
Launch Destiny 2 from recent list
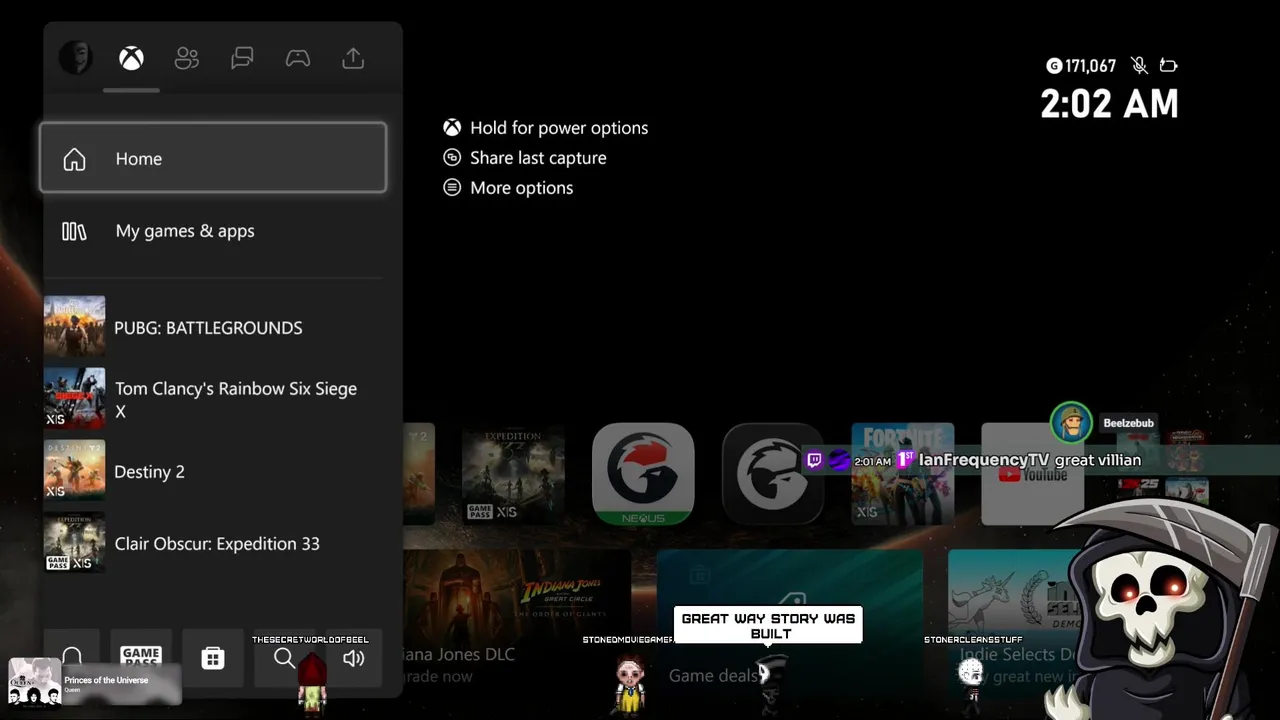[213, 471]
